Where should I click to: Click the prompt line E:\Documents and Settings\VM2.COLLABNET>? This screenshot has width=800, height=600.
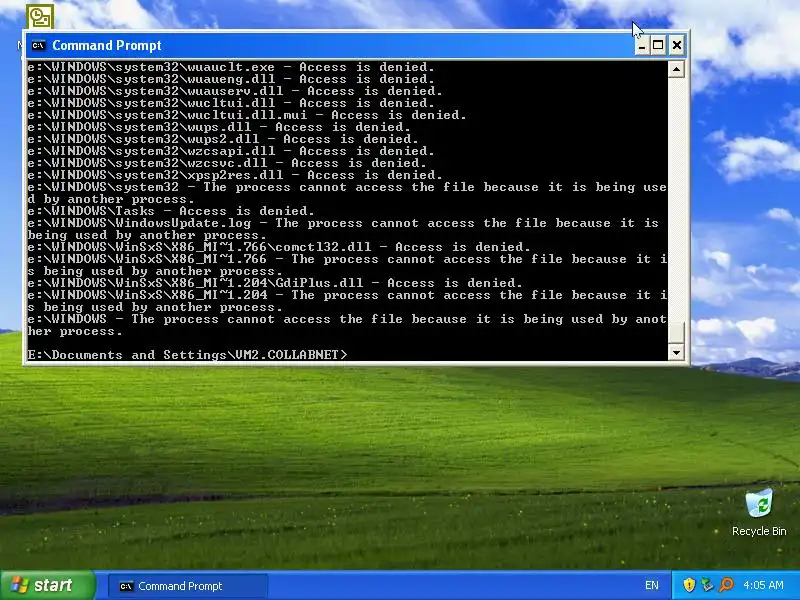(x=187, y=355)
